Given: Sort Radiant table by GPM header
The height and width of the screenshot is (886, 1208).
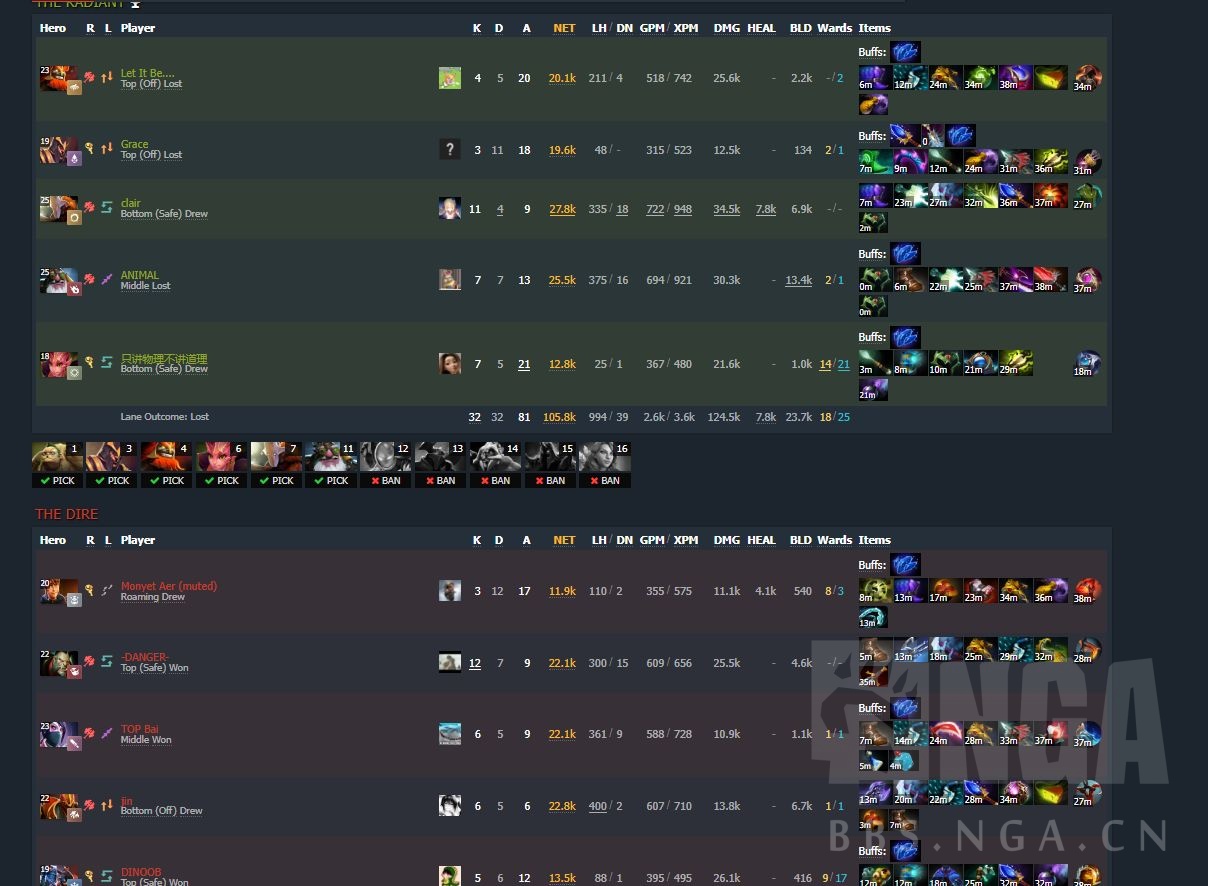Looking at the screenshot, I should (652, 28).
